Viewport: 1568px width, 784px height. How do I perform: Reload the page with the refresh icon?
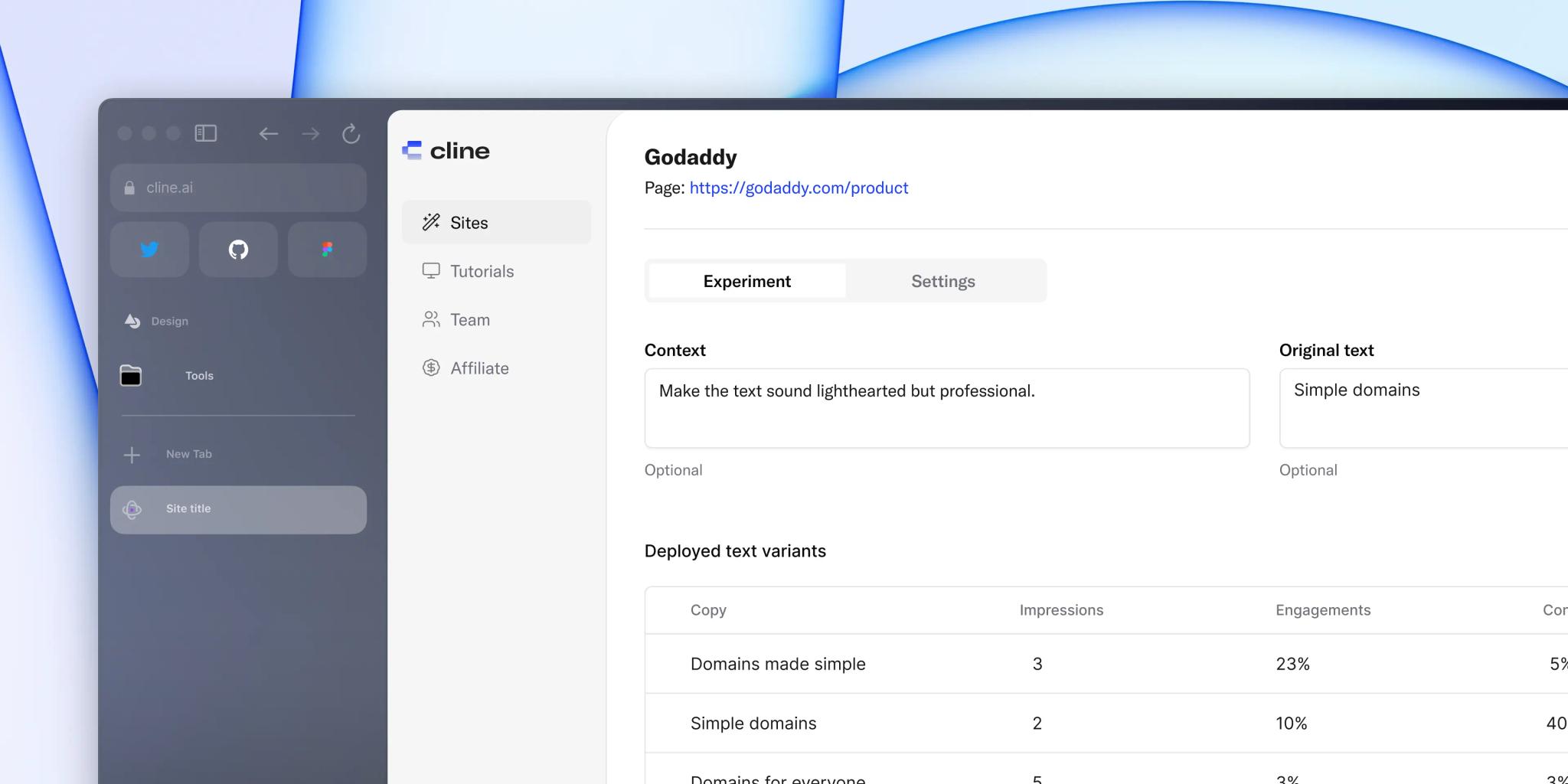351,134
